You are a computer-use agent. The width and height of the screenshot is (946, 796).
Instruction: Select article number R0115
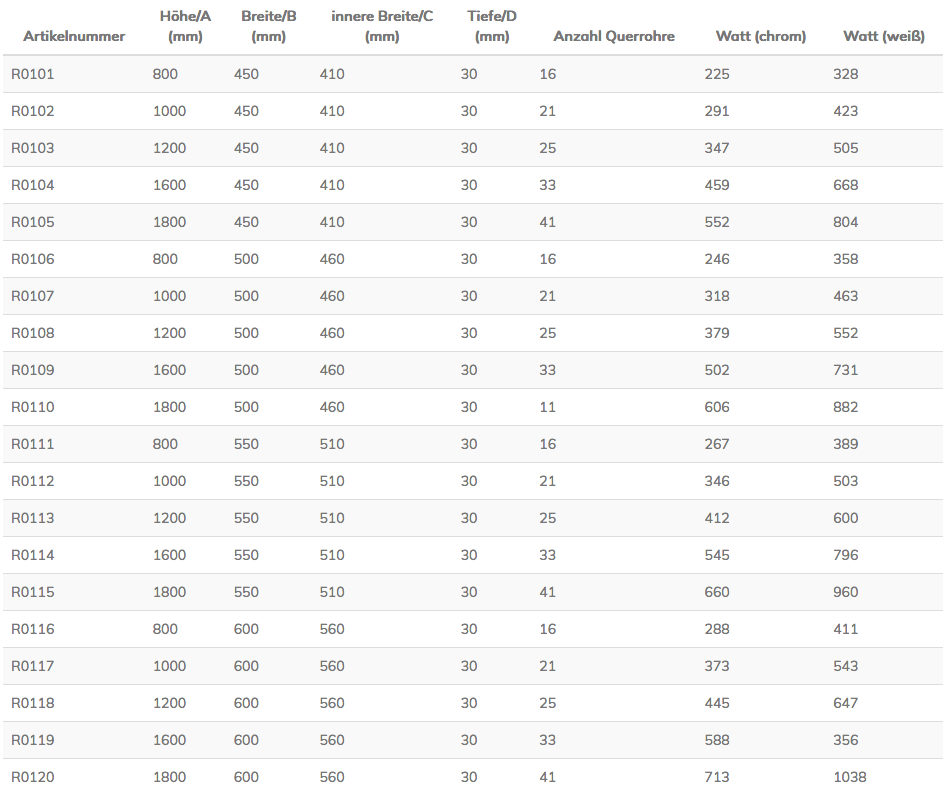pyautogui.click(x=33, y=592)
